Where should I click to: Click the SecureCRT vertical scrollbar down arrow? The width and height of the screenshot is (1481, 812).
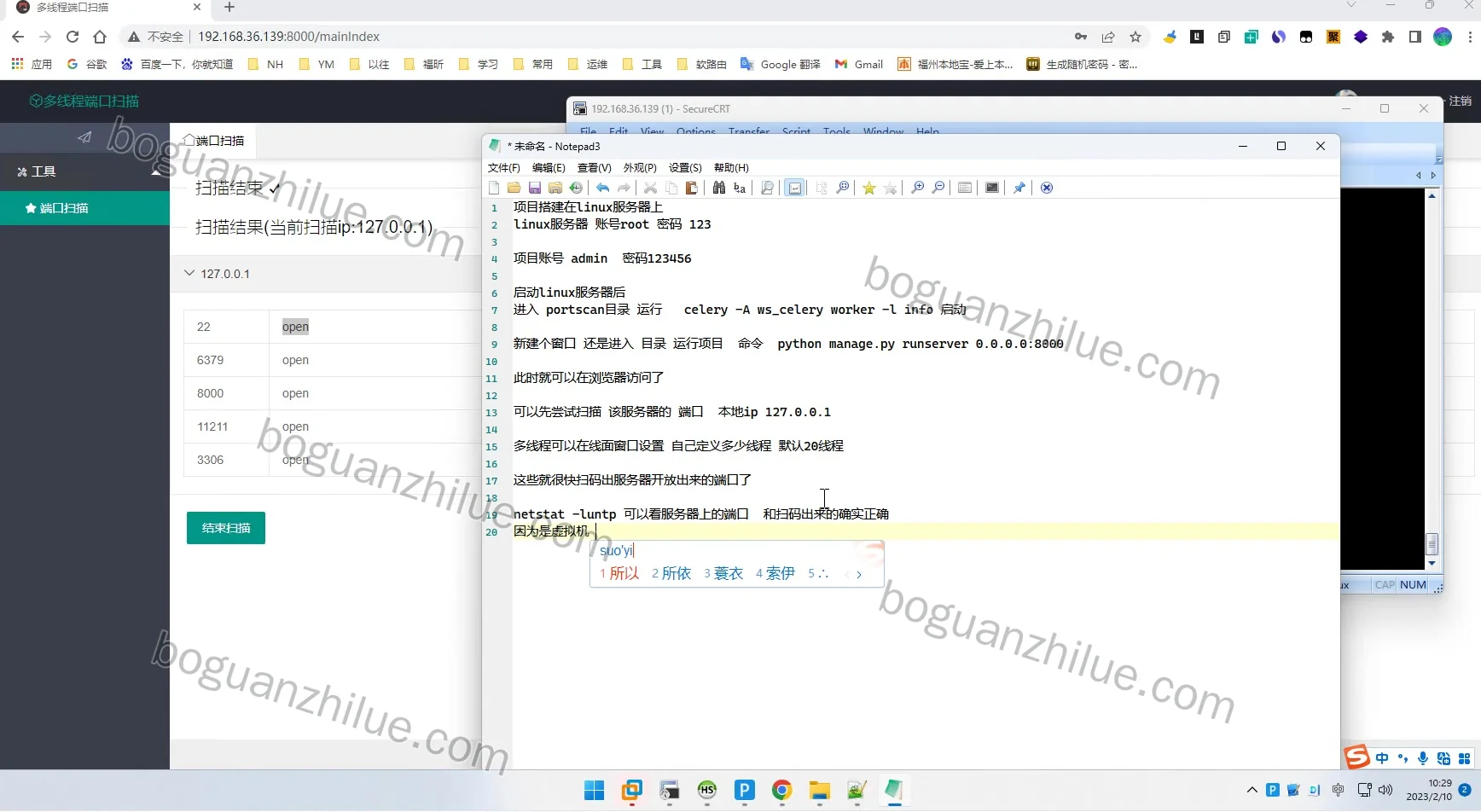click(1432, 564)
